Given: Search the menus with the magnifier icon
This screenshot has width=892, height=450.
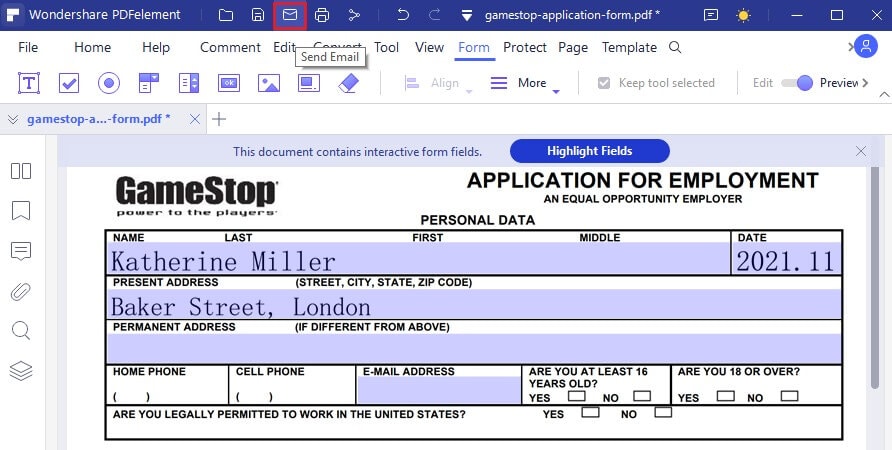Looking at the screenshot, I should [675, 47].
